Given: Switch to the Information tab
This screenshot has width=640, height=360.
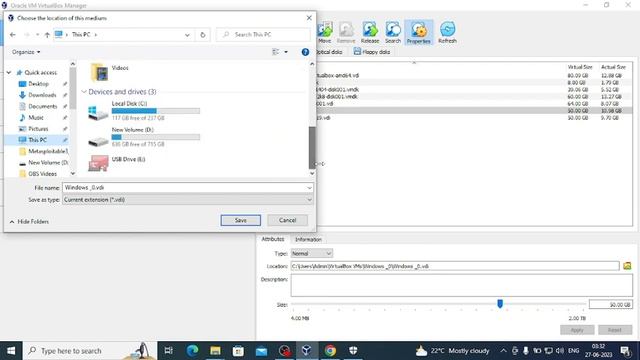Looking at the screenshot, I should click(308, 239).
